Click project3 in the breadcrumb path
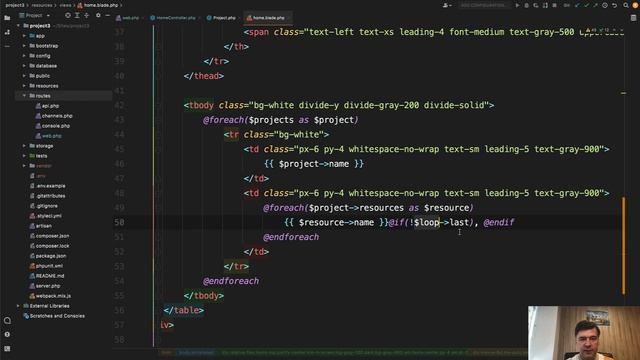 click(15, 5)
